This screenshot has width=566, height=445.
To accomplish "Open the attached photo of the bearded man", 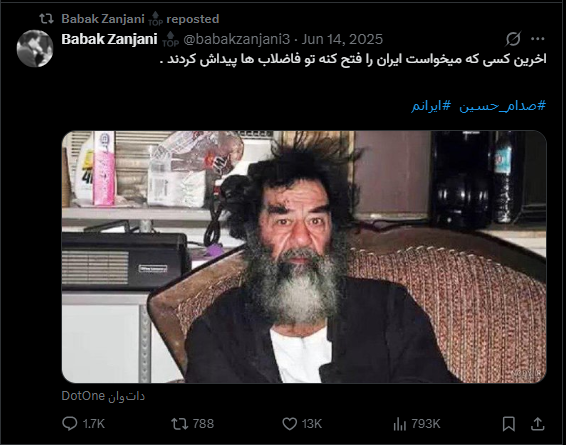I will pos(304,257).
